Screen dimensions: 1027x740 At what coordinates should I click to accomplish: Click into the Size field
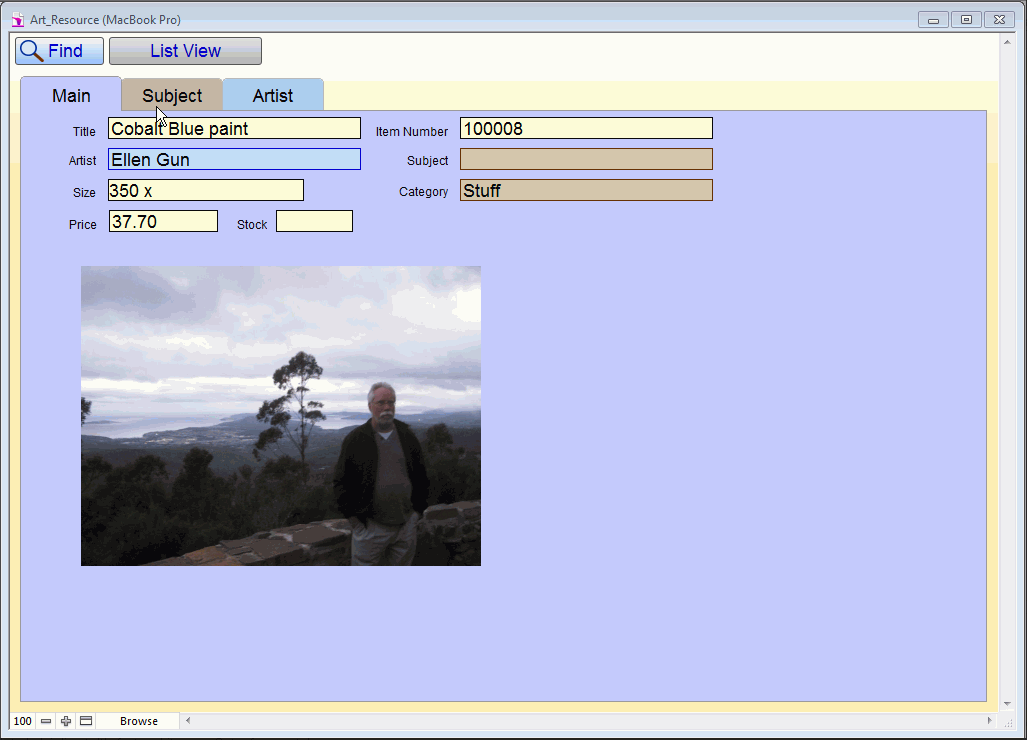(205, 190)
